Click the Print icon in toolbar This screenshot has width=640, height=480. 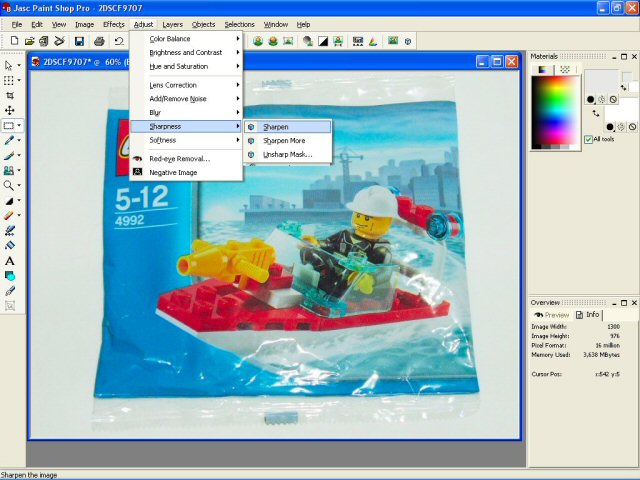99,41
